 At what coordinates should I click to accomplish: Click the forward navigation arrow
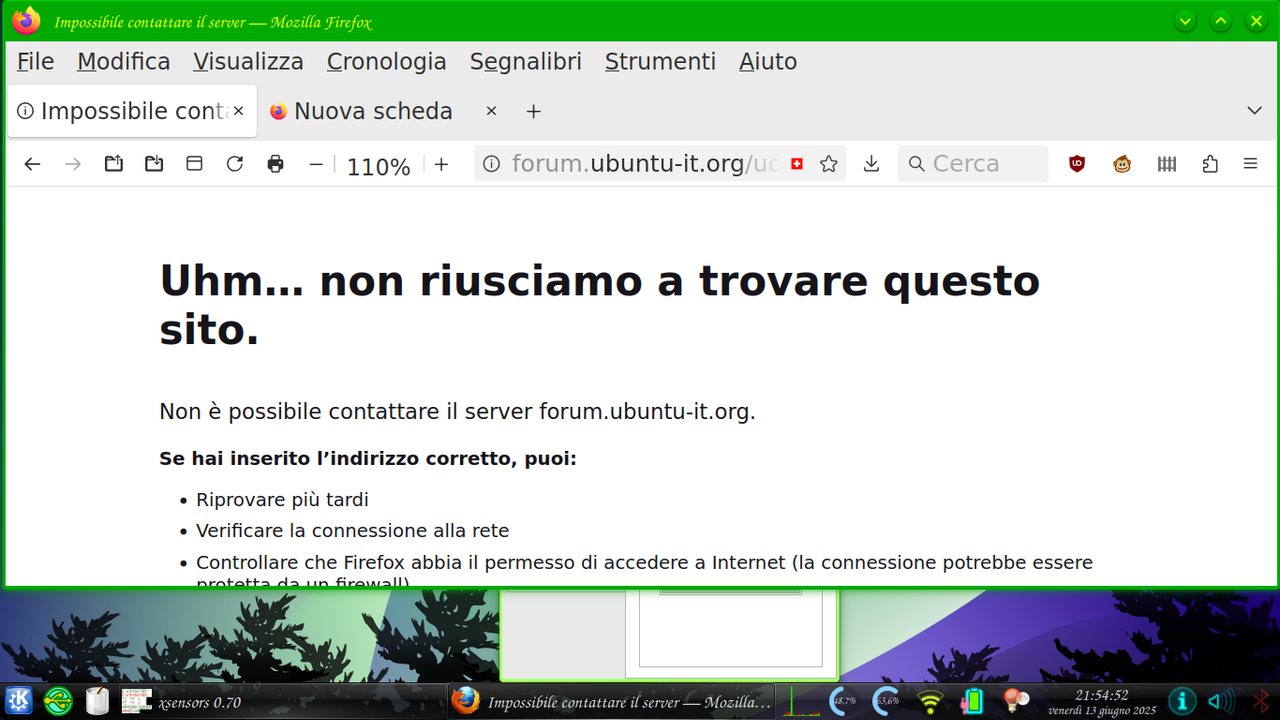73,164
